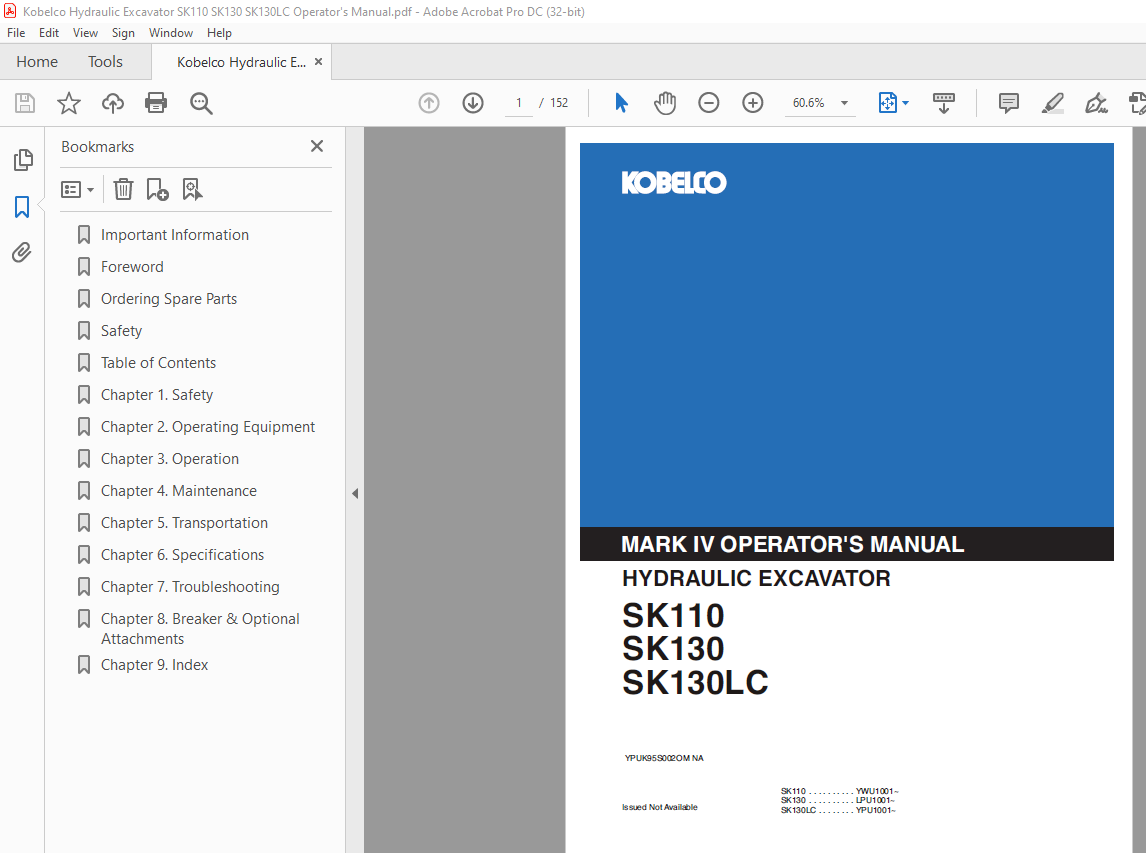The width and height of the screenshot is (1146, 853).
Task: Add a sticky note comment
Action: click(x=1009, y=103)
